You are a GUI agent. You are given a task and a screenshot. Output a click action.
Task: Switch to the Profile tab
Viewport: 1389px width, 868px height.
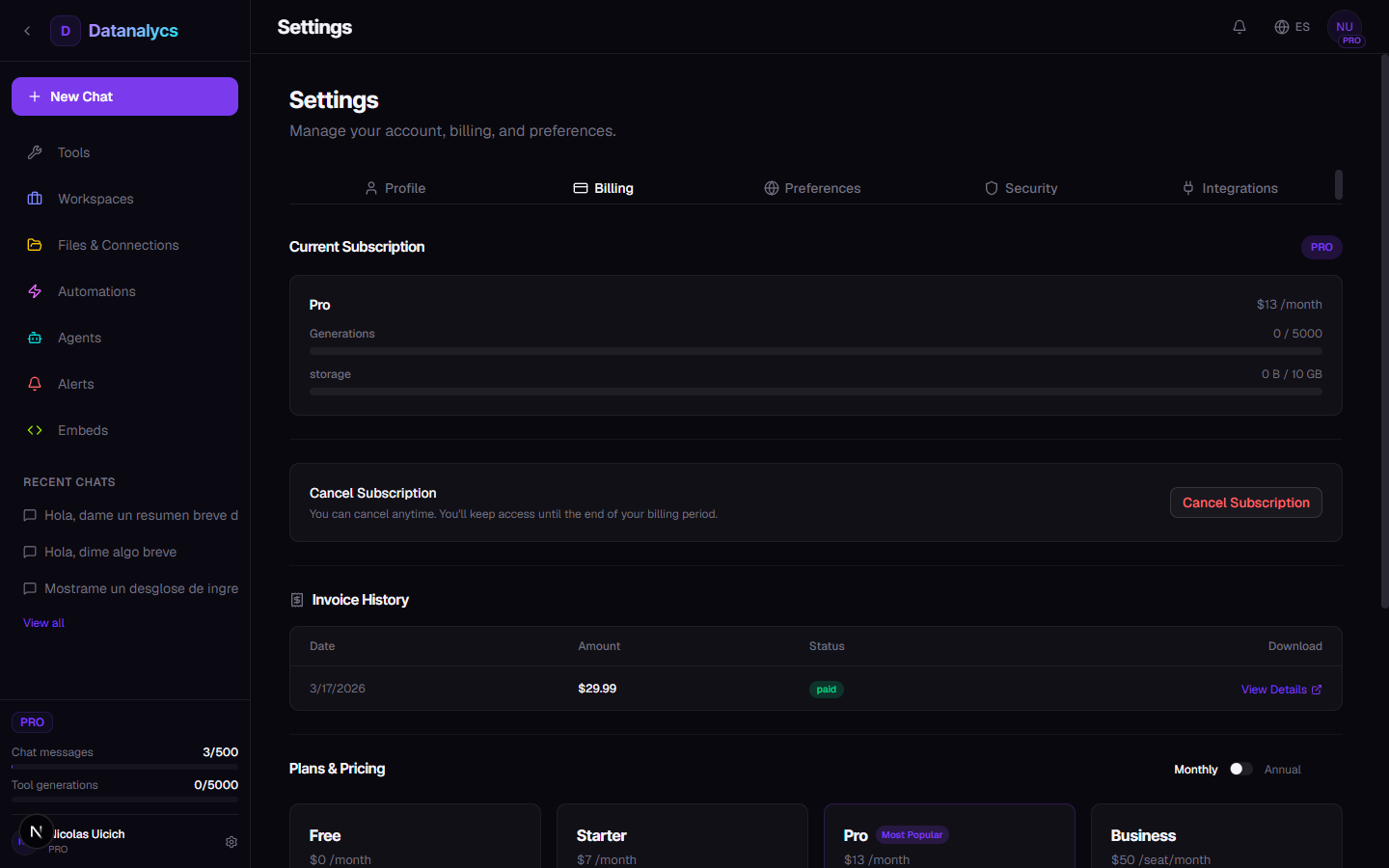click(x=395, y=188)
